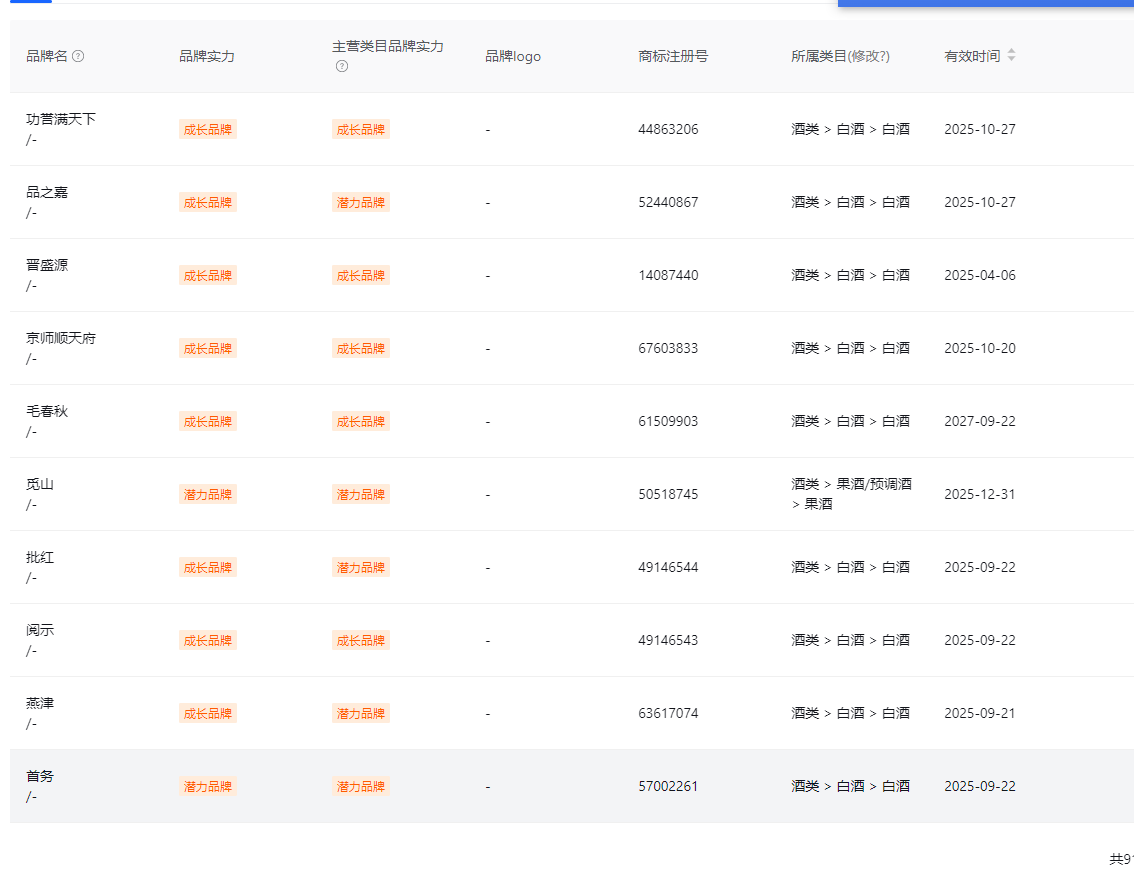Image resolution: width=1134 pixels, height=876 pixels.
Task: Click the 2025-04-06 date for 晋盛源
Action: pyautogui.click(x=979, y=275)
